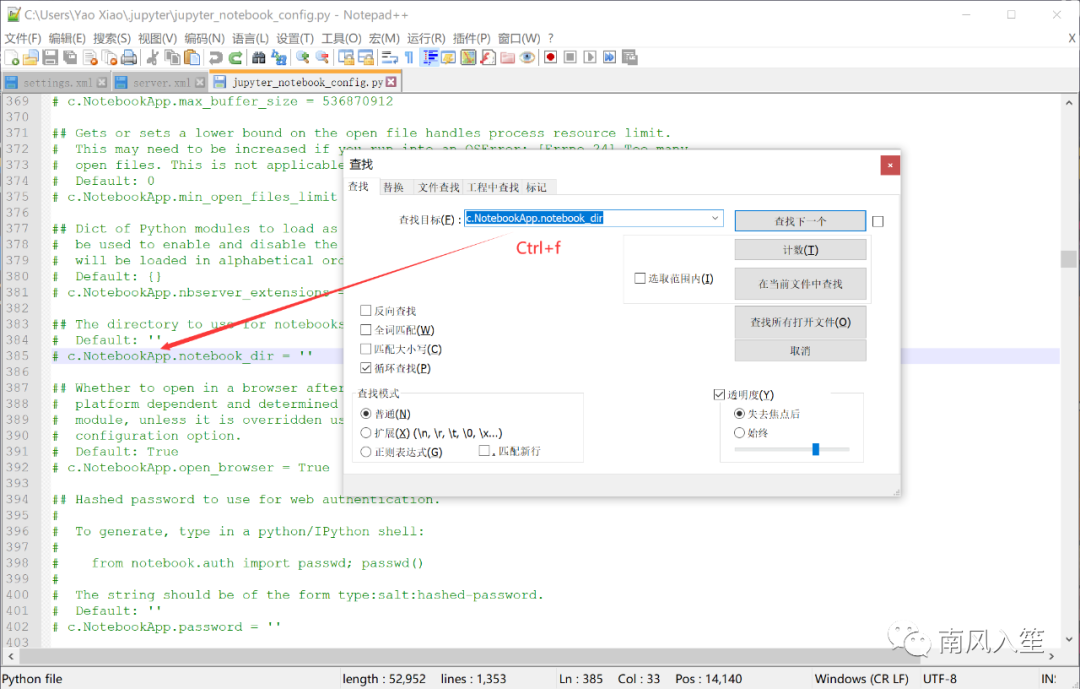Viewport: 1080px width, 689px height.
Task: Click the Save All toolbar icon
Action: (70, 57)
